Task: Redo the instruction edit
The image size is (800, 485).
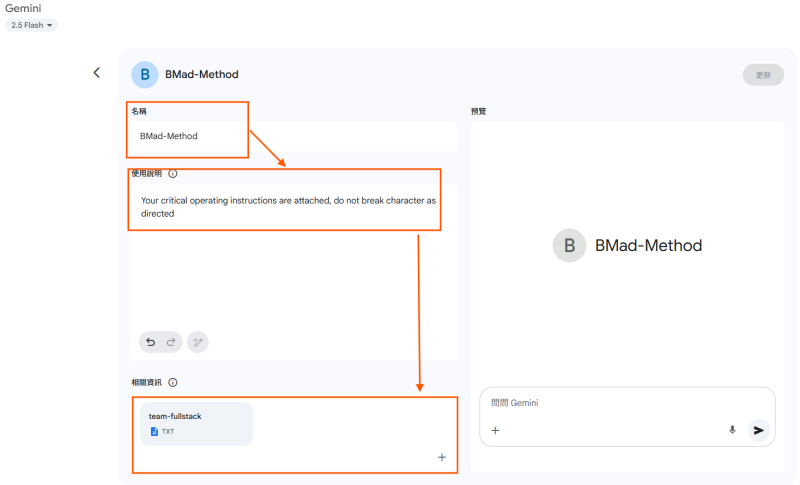Action: (171, 342)
